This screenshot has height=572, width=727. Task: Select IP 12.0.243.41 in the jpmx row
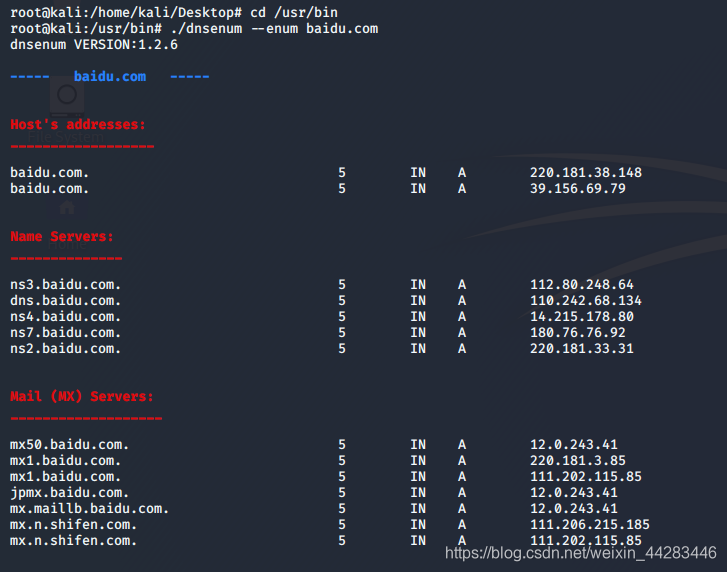[x=574, y=492]
